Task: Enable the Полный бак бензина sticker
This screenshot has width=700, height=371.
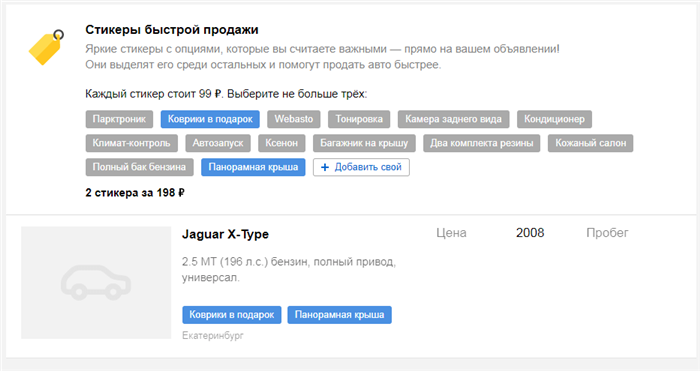Action: (x=139, y=167)
